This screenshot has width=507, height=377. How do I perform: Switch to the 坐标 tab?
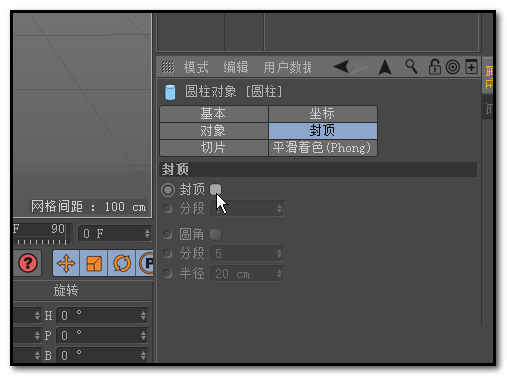coord(323,114)
